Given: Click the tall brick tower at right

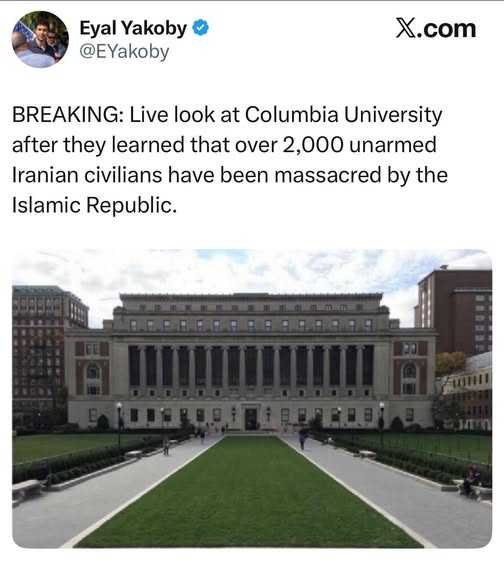Looking at the screenshot, I should click(x=455, y=312).
